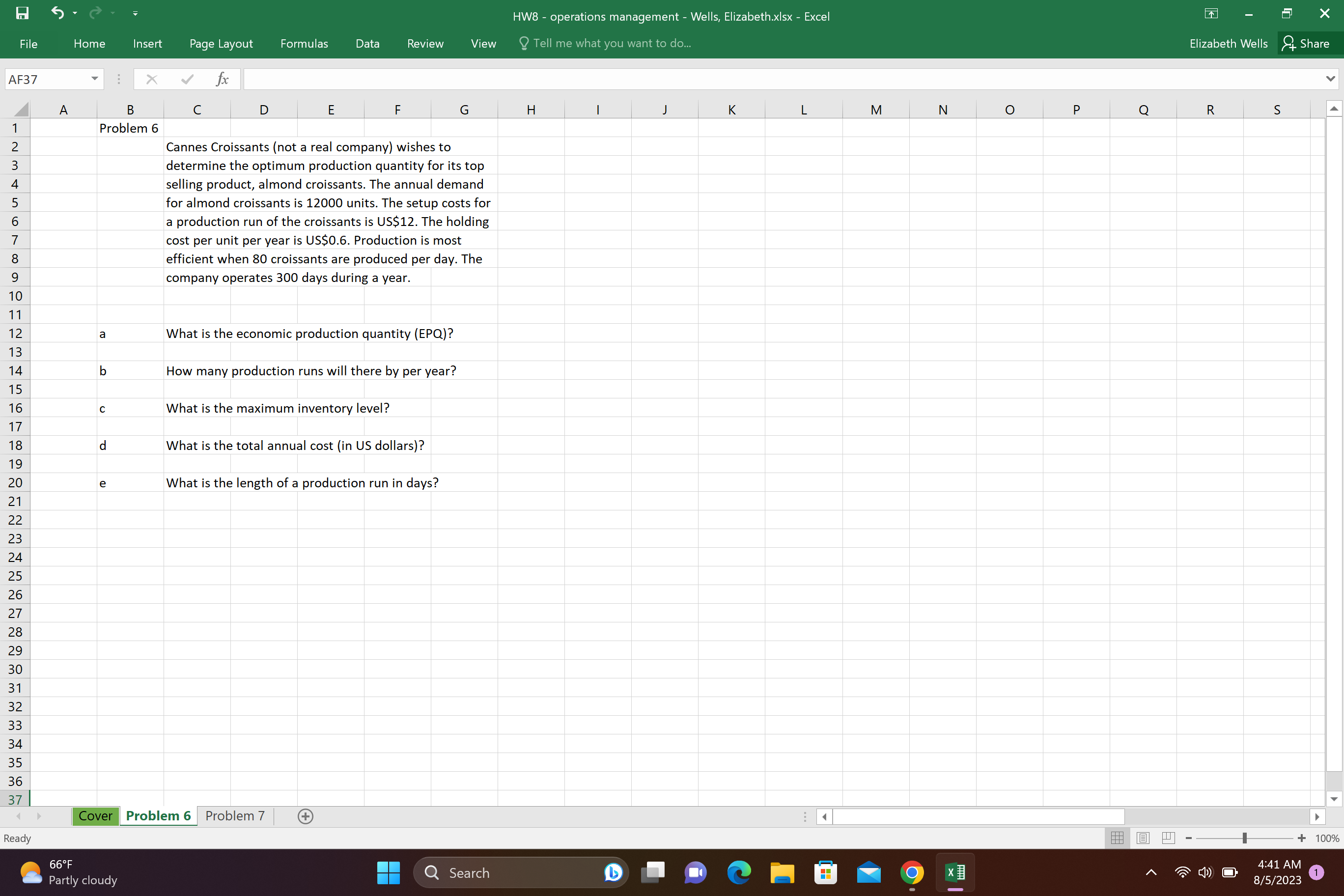Click the 100% zoom level button
Image resolution: width=1344 pixels, height=896 pixels.
[x=1327, y=839]
